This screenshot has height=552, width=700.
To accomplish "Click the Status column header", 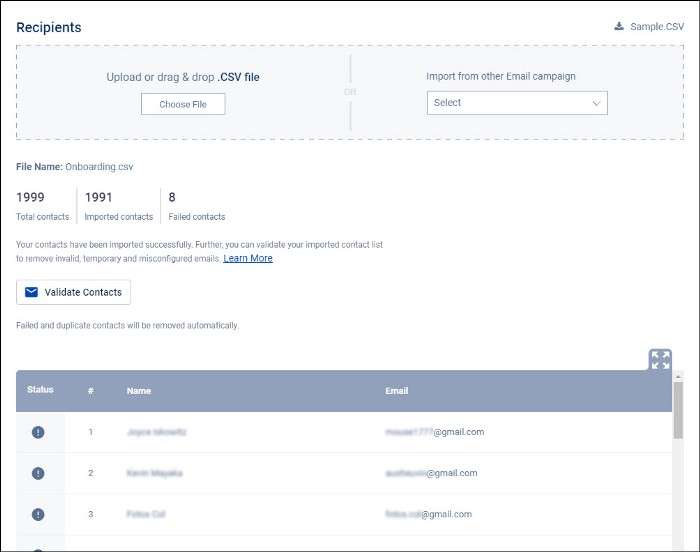I will click(x=40, y=390).
